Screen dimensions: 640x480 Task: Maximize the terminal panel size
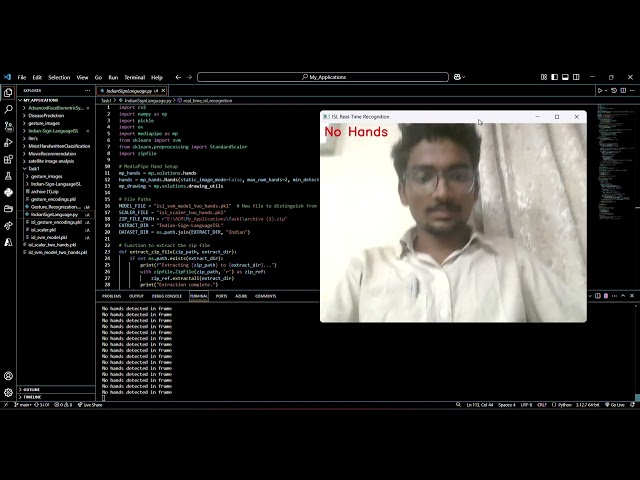(x=624, y=296)
